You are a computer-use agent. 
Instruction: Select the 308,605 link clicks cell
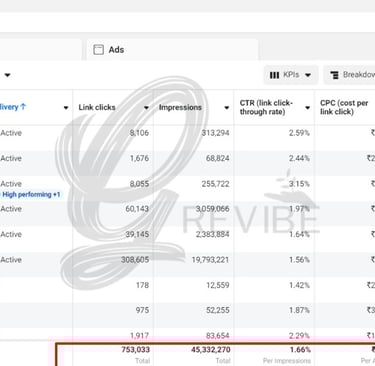(x=135, y=260)
